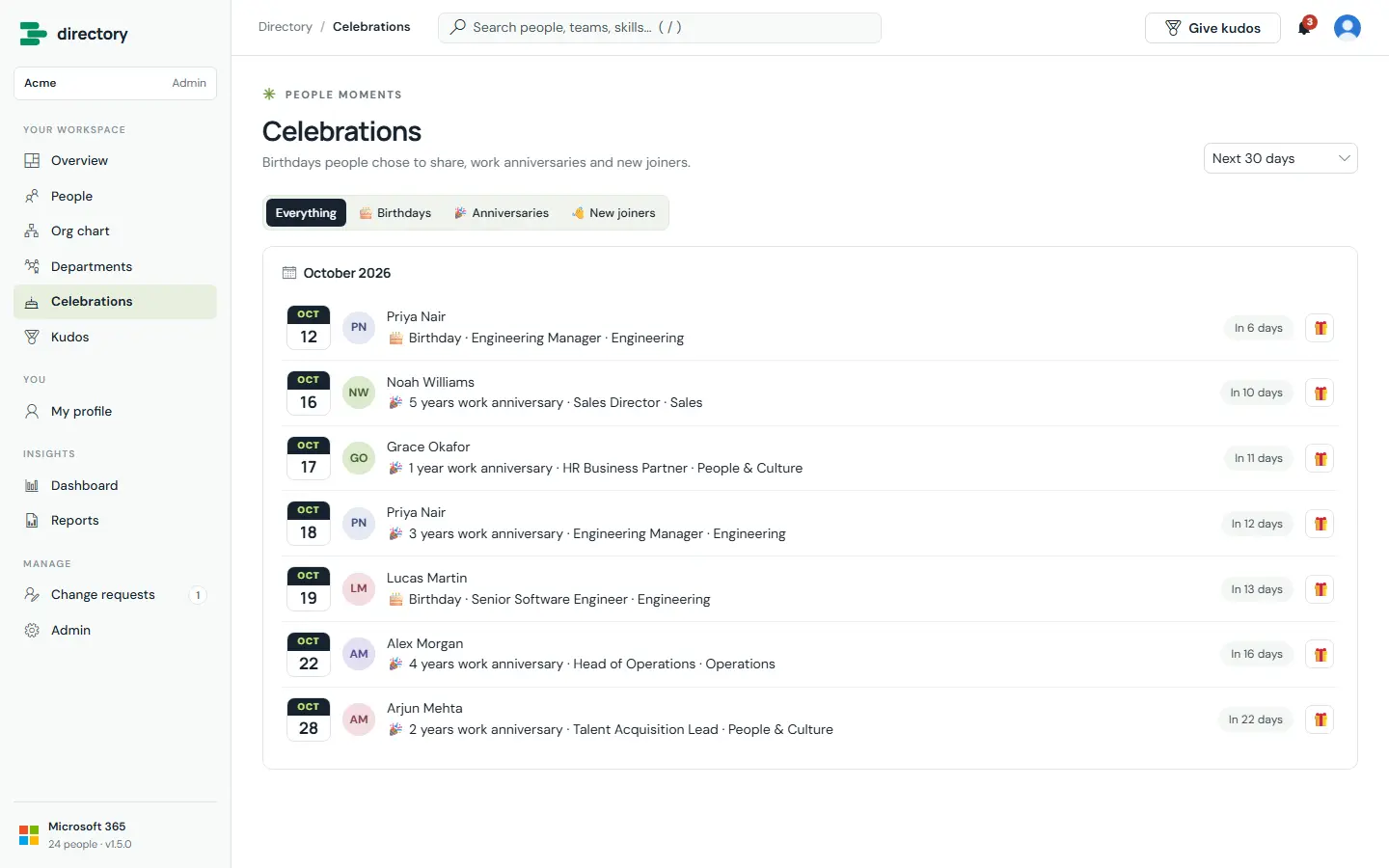This screenshot has height=868, width=1389.
Task: Select the Everything filter tab
Action: click(x=306, y=213)
